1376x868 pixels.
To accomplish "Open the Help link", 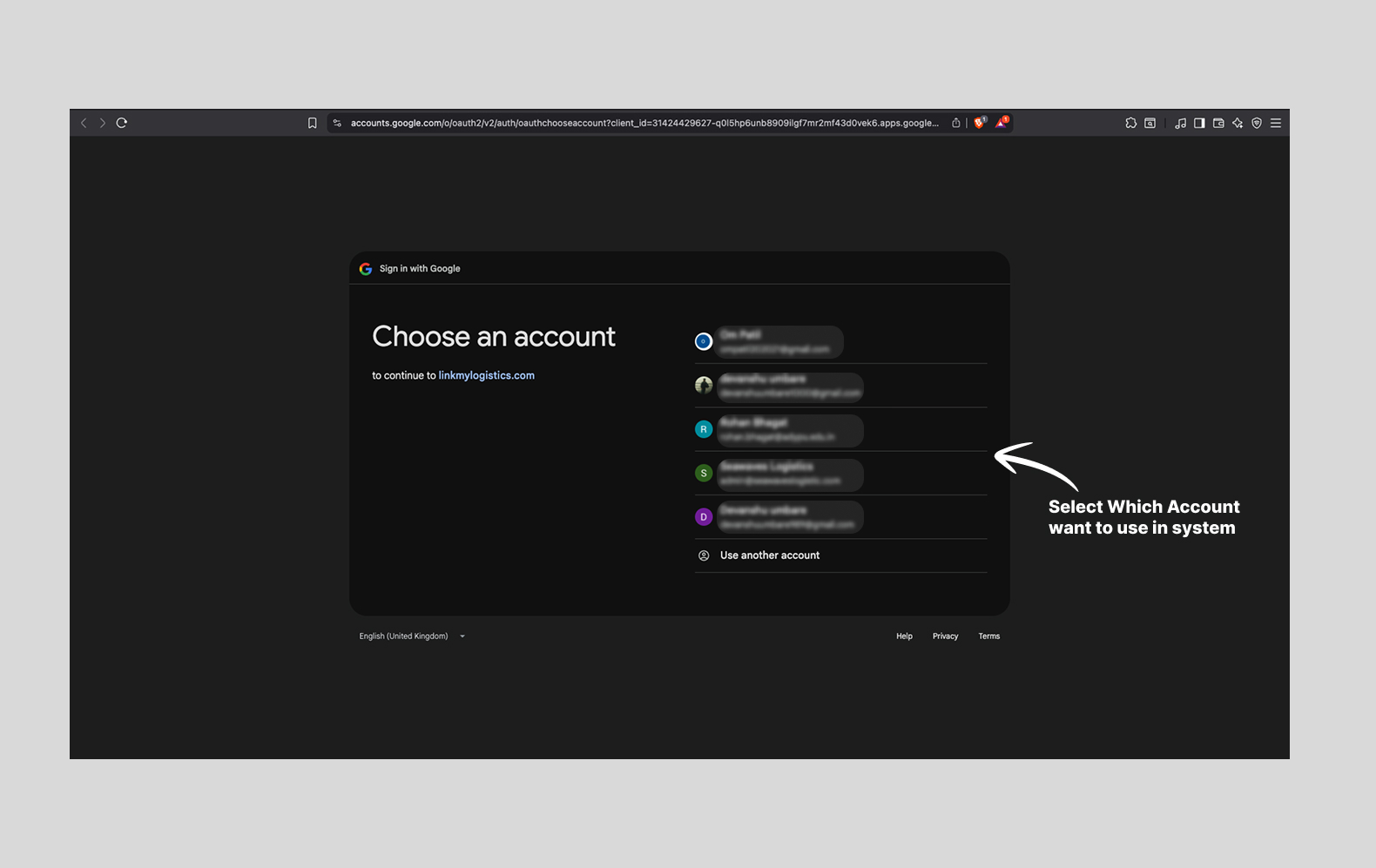I will (904, 636).
